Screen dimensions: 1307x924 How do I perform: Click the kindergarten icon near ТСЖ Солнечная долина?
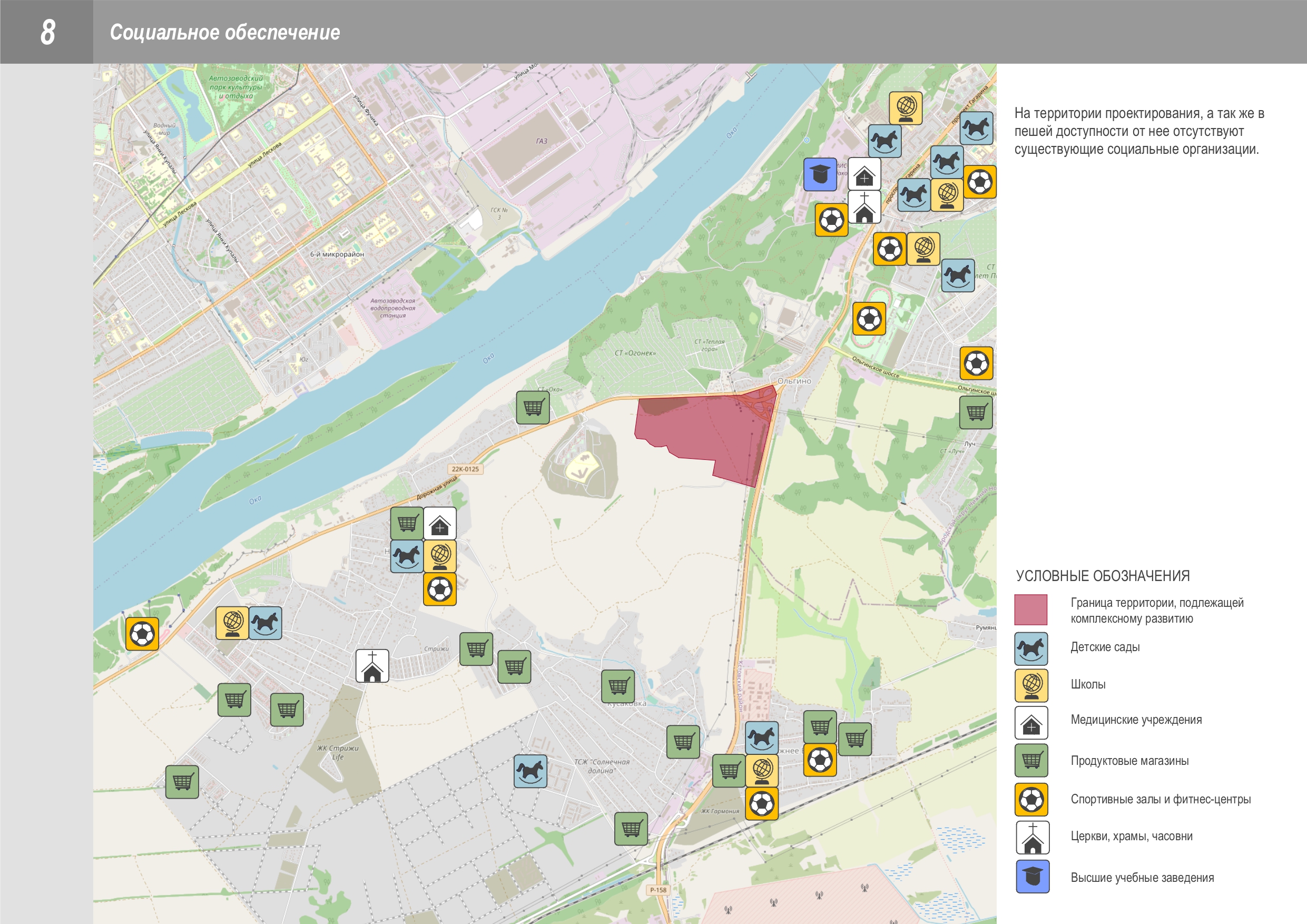click(x=530, y=771)
